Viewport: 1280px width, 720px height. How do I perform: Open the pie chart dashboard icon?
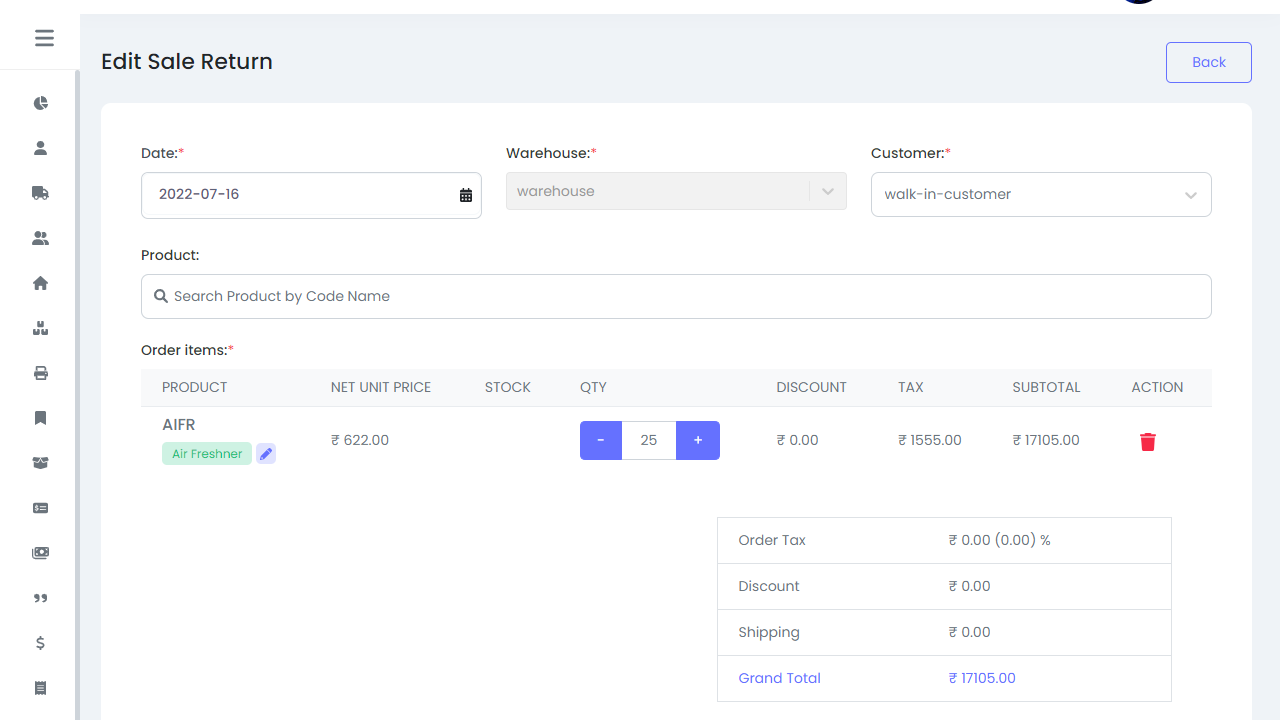click(x=41, y=103)
